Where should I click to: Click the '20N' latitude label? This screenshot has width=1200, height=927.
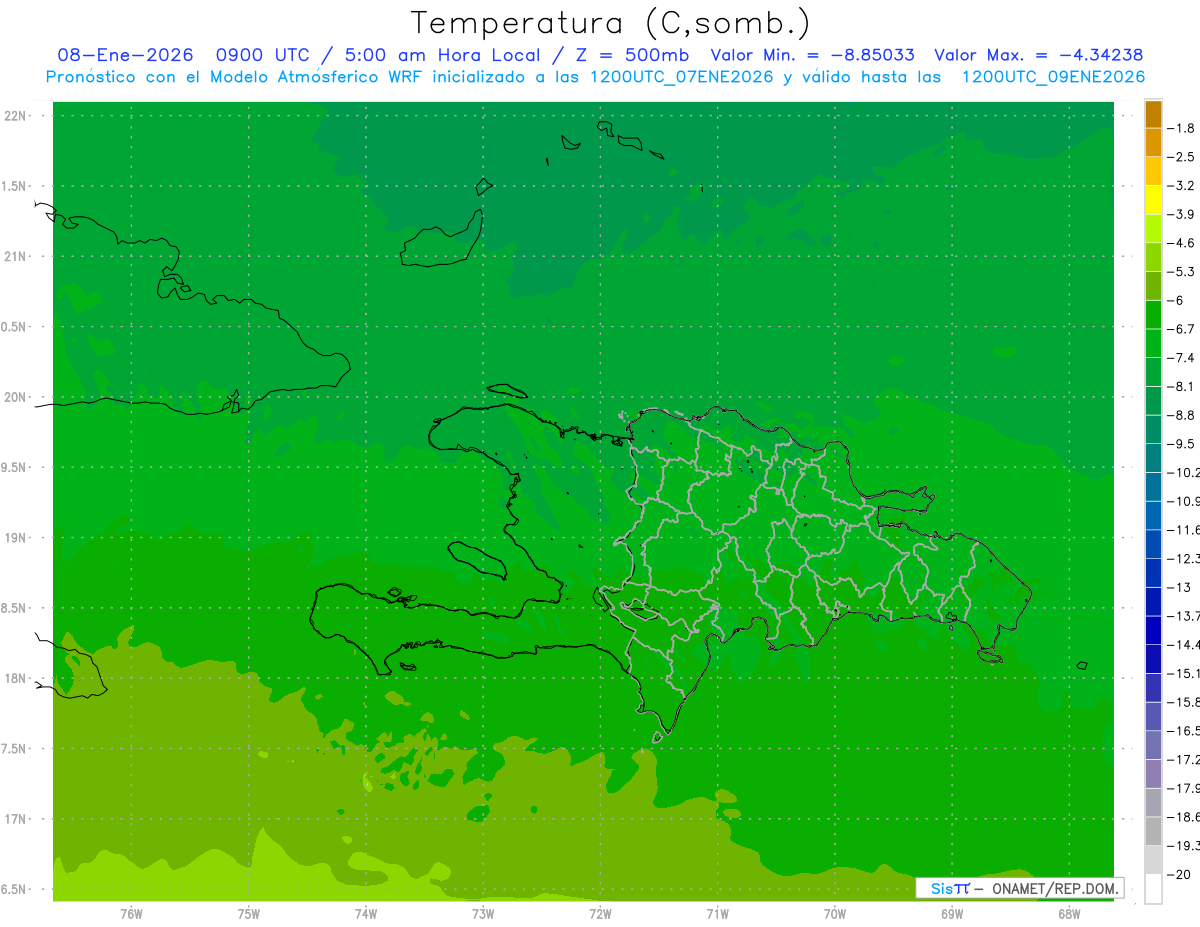(x=16, y=397)
